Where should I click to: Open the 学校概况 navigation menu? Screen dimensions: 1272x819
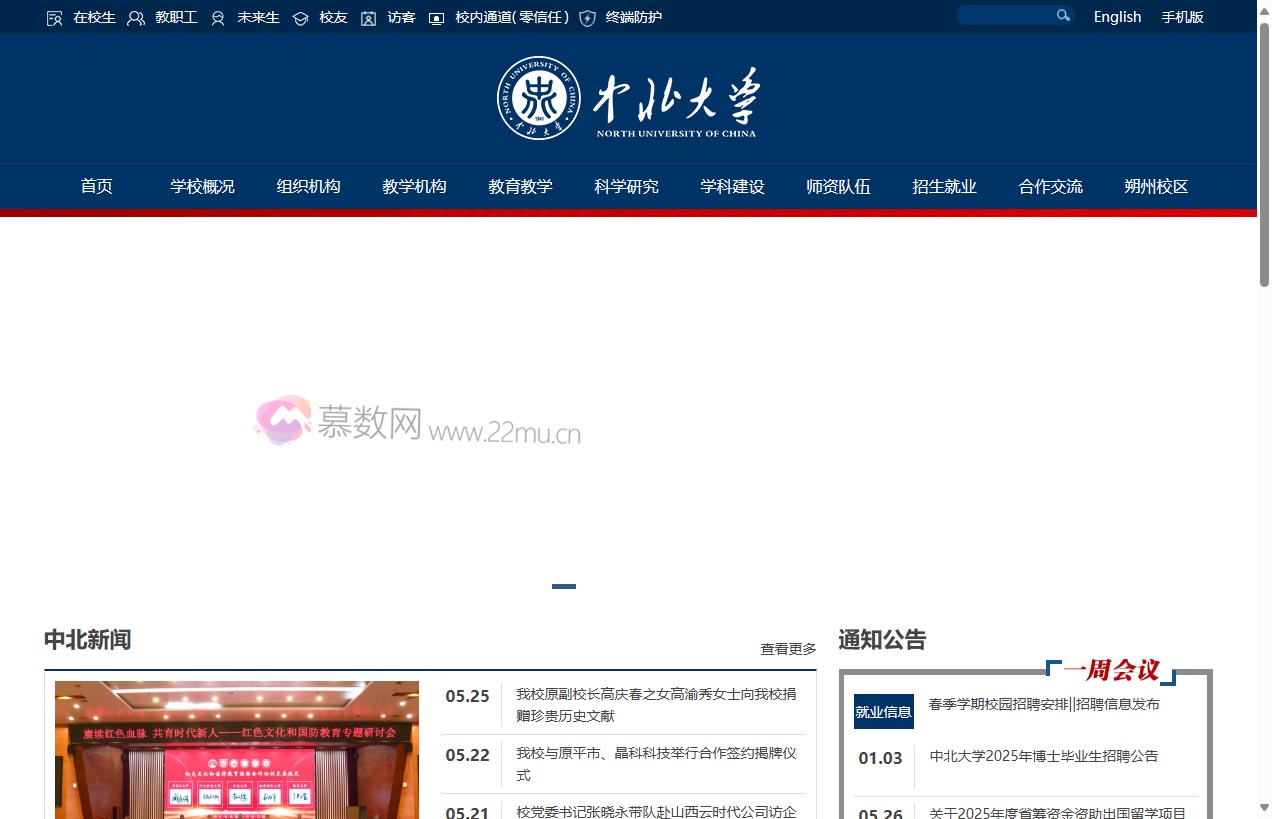[202, 186]
